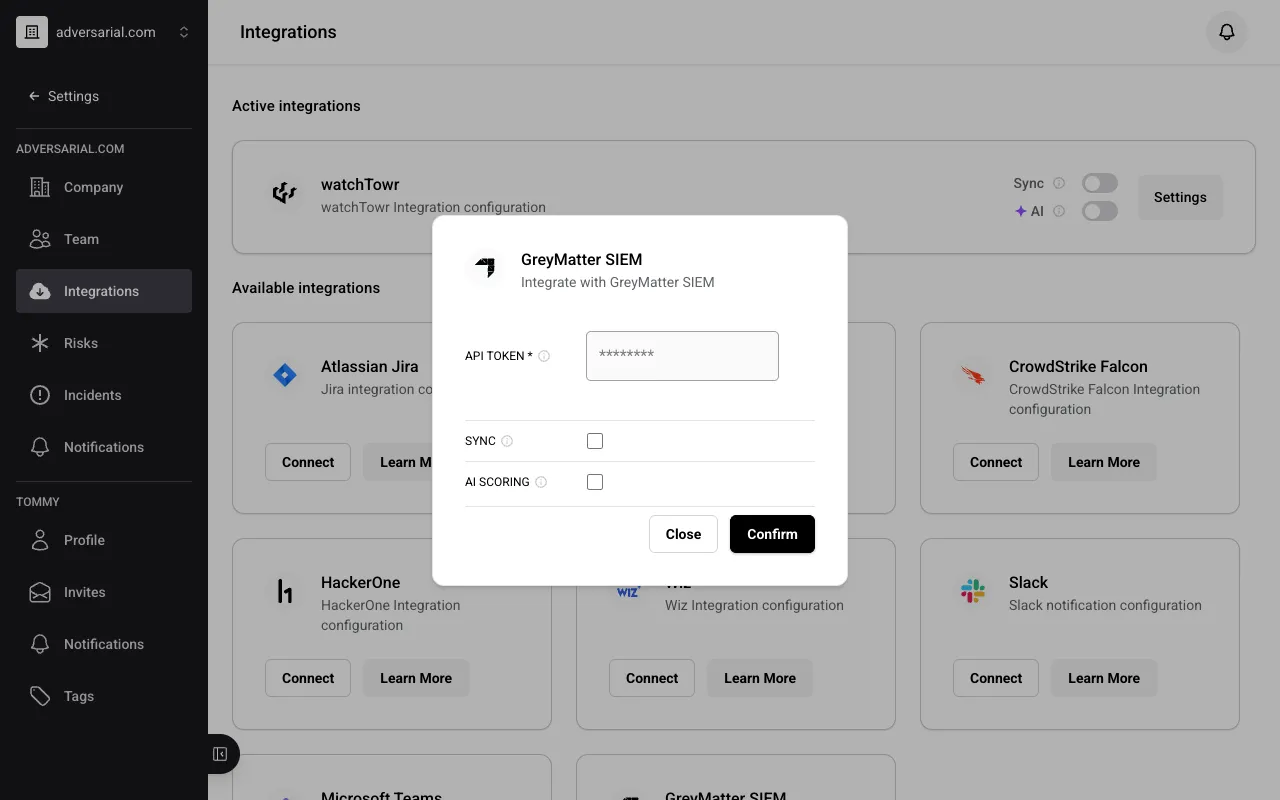Viewport: 1280px width, 800px height.
Task: Close the GreyMatter SIEM dialog
Action: 683,534
